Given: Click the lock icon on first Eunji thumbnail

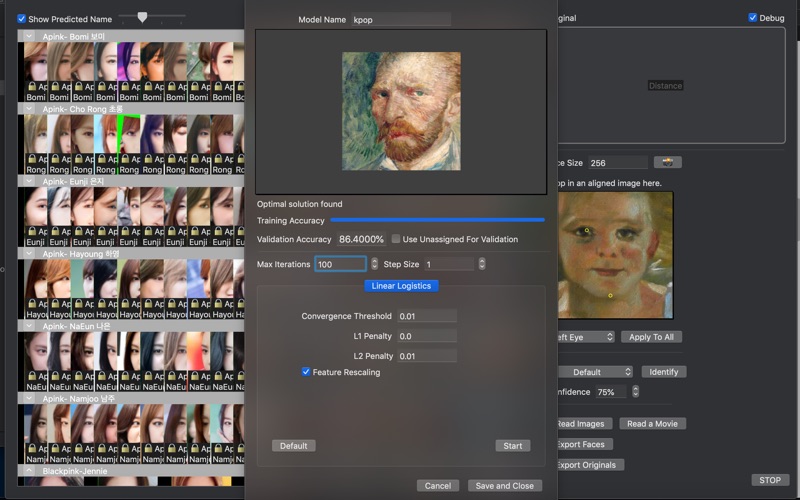Looking at the screenshot, I should point(32,231).
